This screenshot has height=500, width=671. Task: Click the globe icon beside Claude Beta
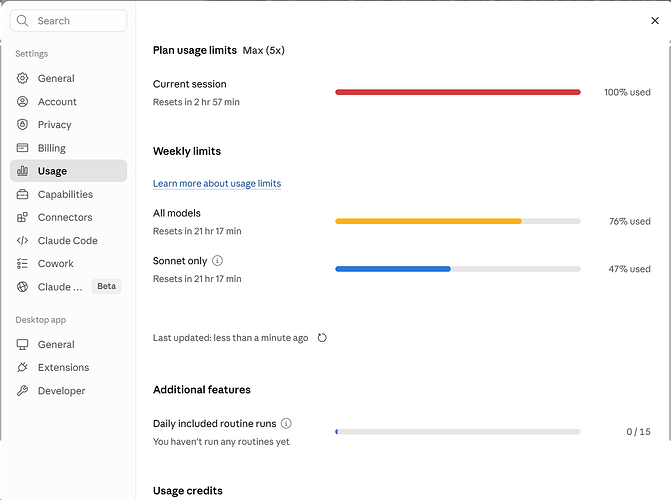point(22,287)
